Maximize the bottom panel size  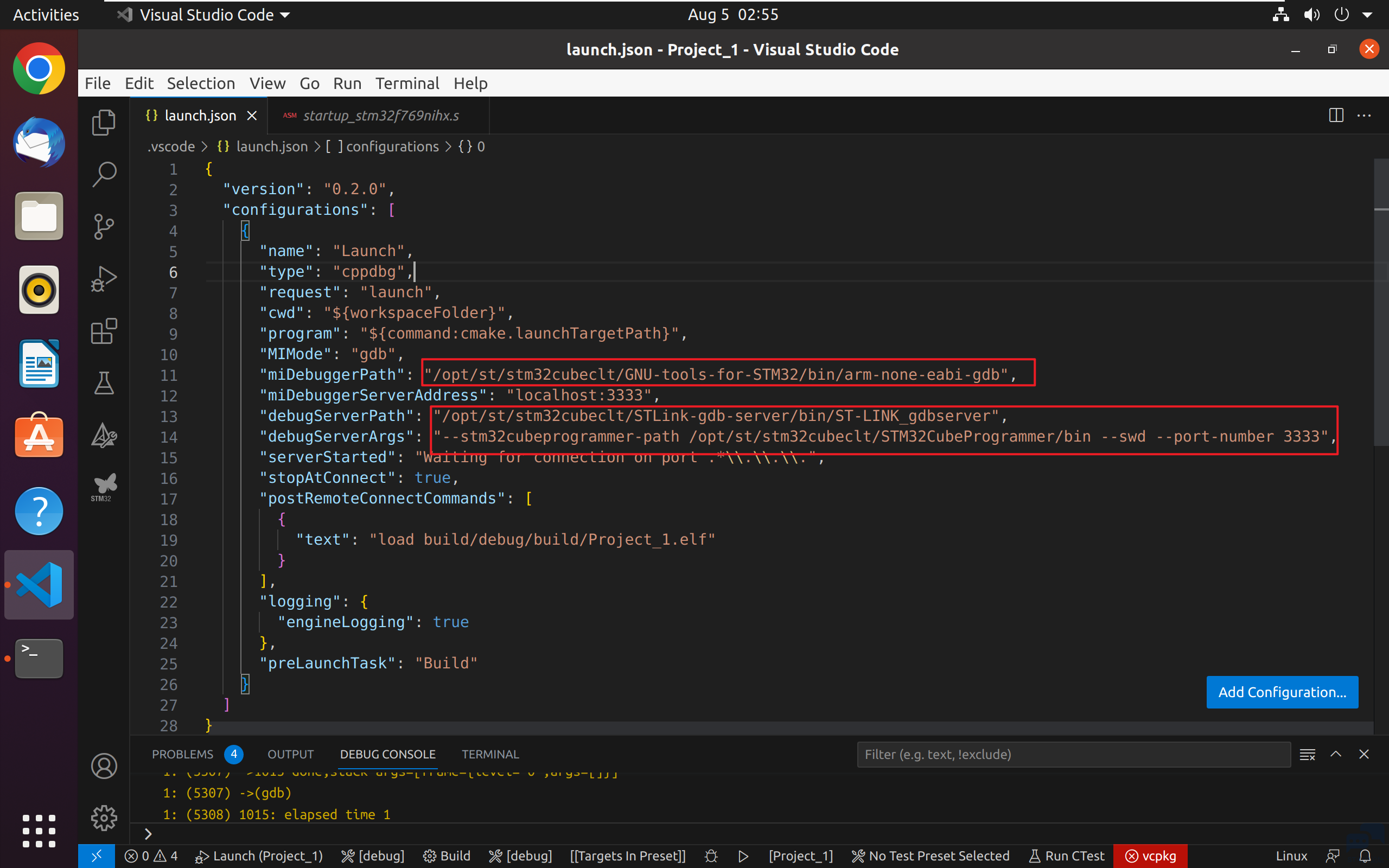tap(1336, 754)
